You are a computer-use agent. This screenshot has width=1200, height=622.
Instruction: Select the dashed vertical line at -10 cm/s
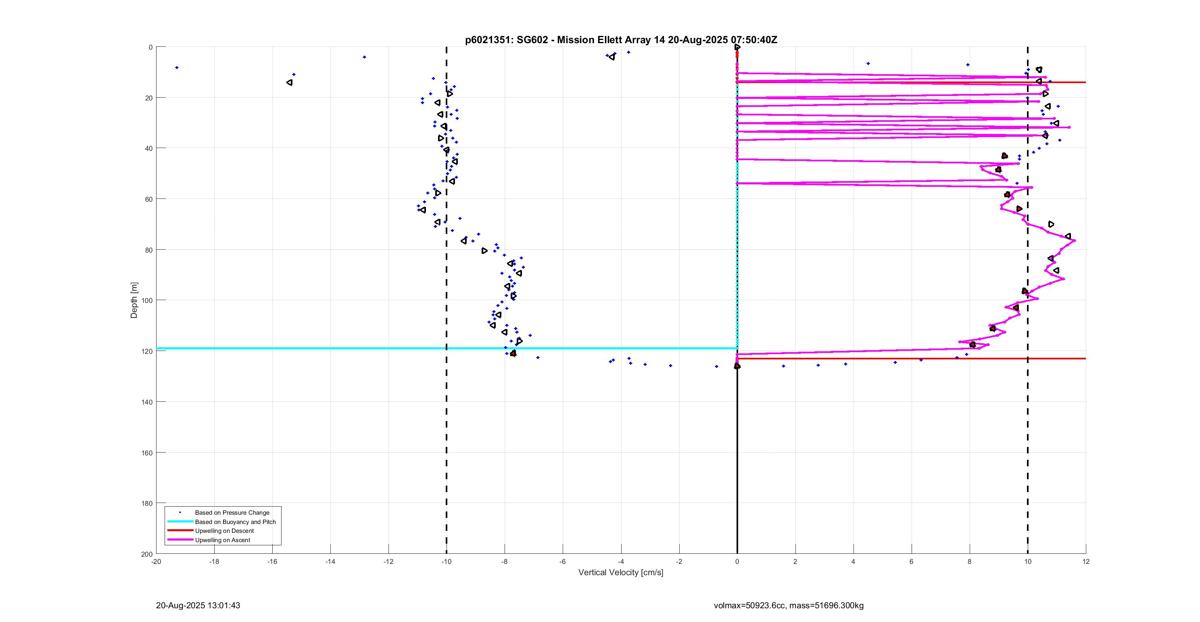(x=446, y=450)
